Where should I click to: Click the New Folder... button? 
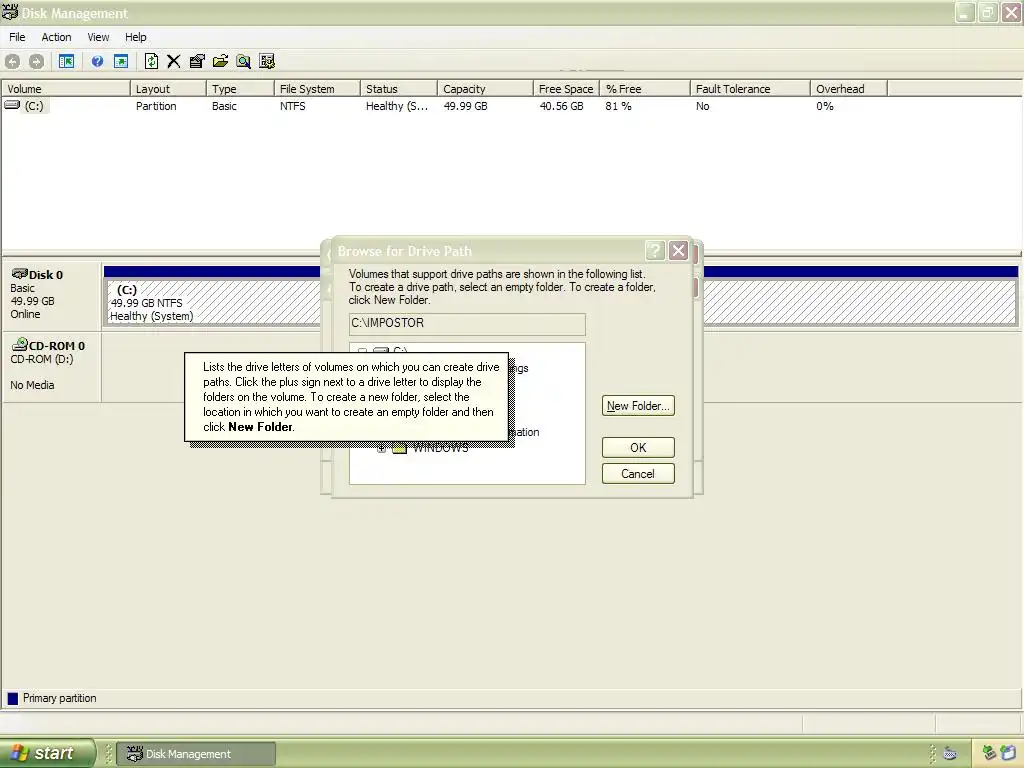click(x=638, y=406)
